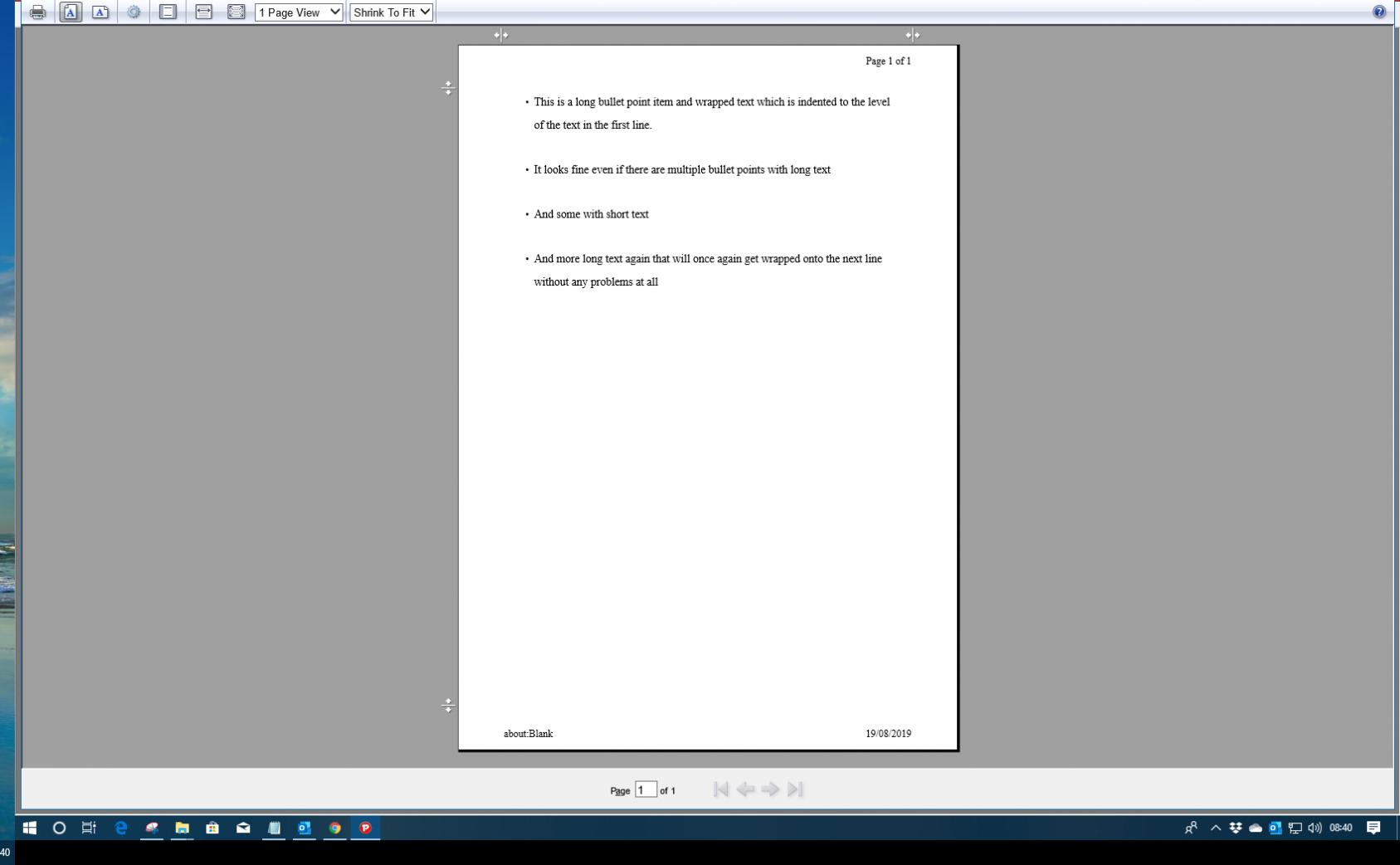Open File Explorer from the taskbar

pyautogui.click(x=182, y=828)
